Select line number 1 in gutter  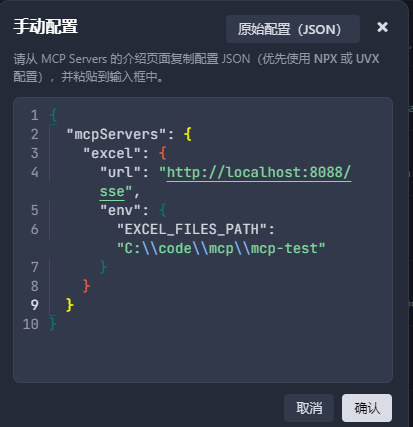(x=34, y=115)
